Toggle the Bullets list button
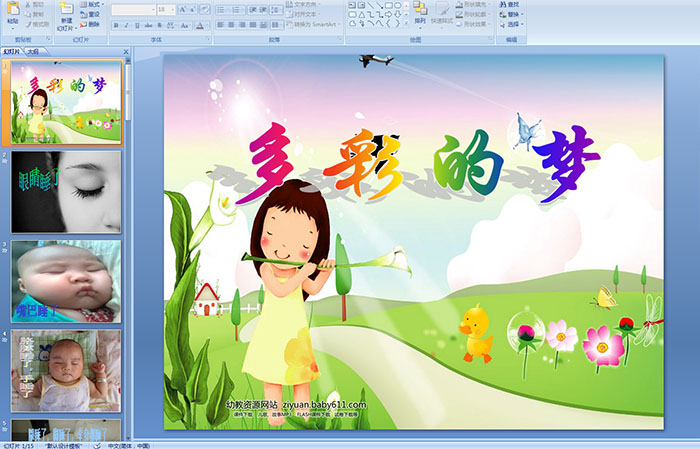Image resolution: width=700 pixels, height=449 pixels. [222, 9]
